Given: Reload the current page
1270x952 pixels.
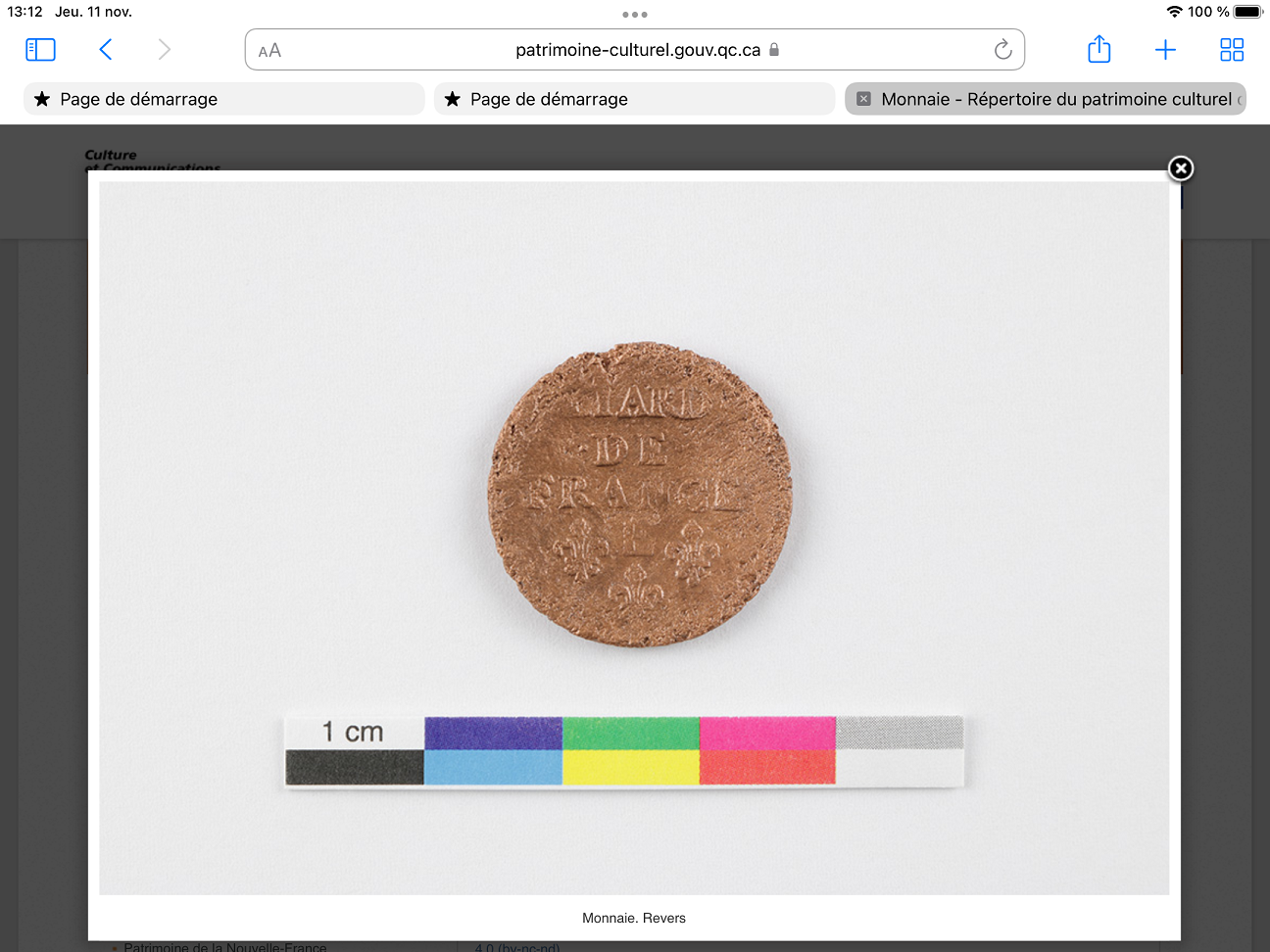Looking at the screenshot, I should 1002,50.
